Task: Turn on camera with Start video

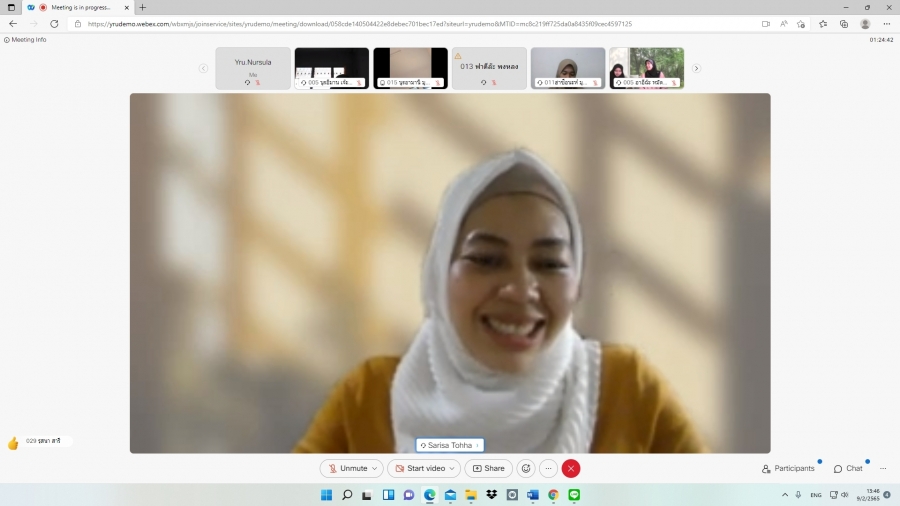Action: (419, 468)
